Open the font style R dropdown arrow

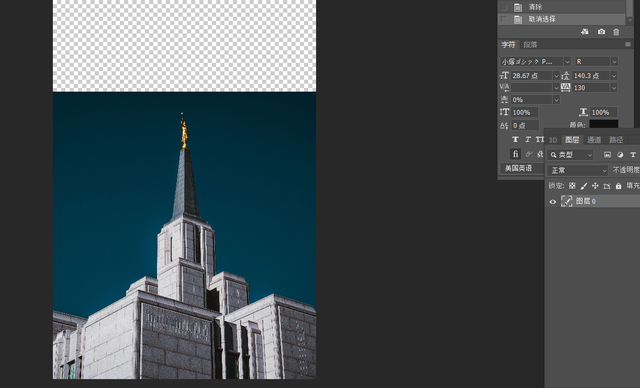coord(614,62)
